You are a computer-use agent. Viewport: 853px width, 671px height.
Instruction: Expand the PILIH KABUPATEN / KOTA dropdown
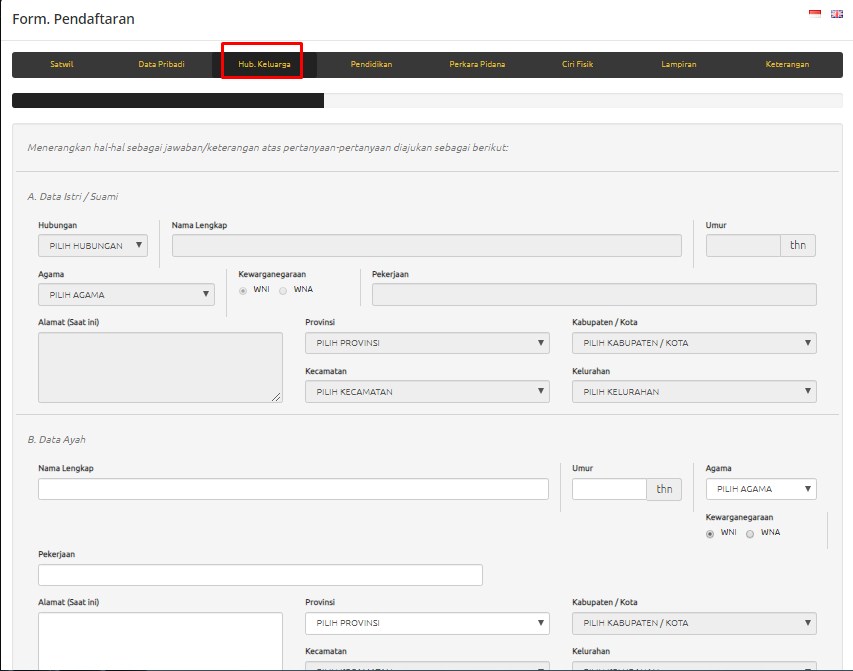tap(694, 342)
